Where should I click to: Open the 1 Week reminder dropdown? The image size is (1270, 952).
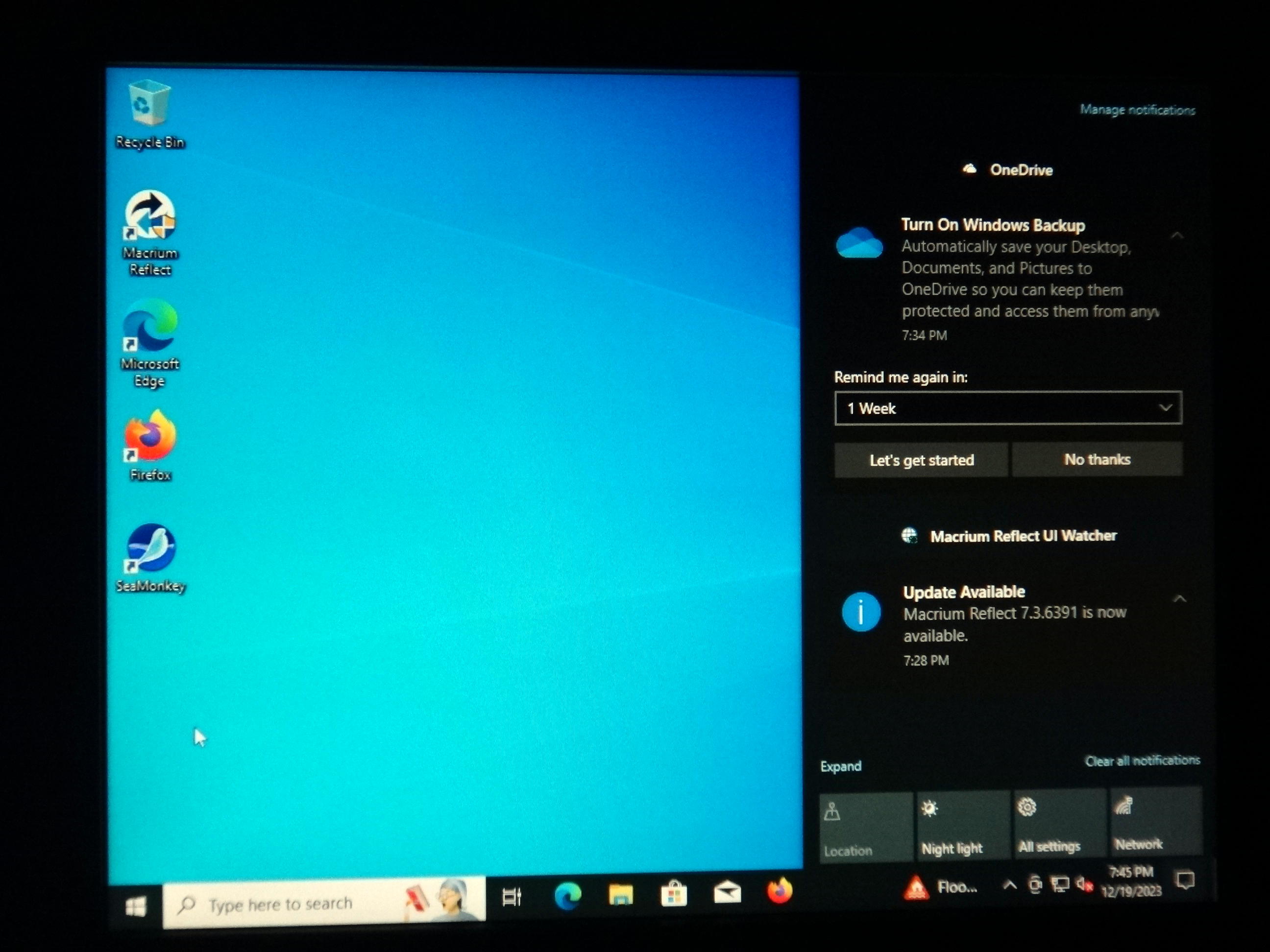(1008, 408)
